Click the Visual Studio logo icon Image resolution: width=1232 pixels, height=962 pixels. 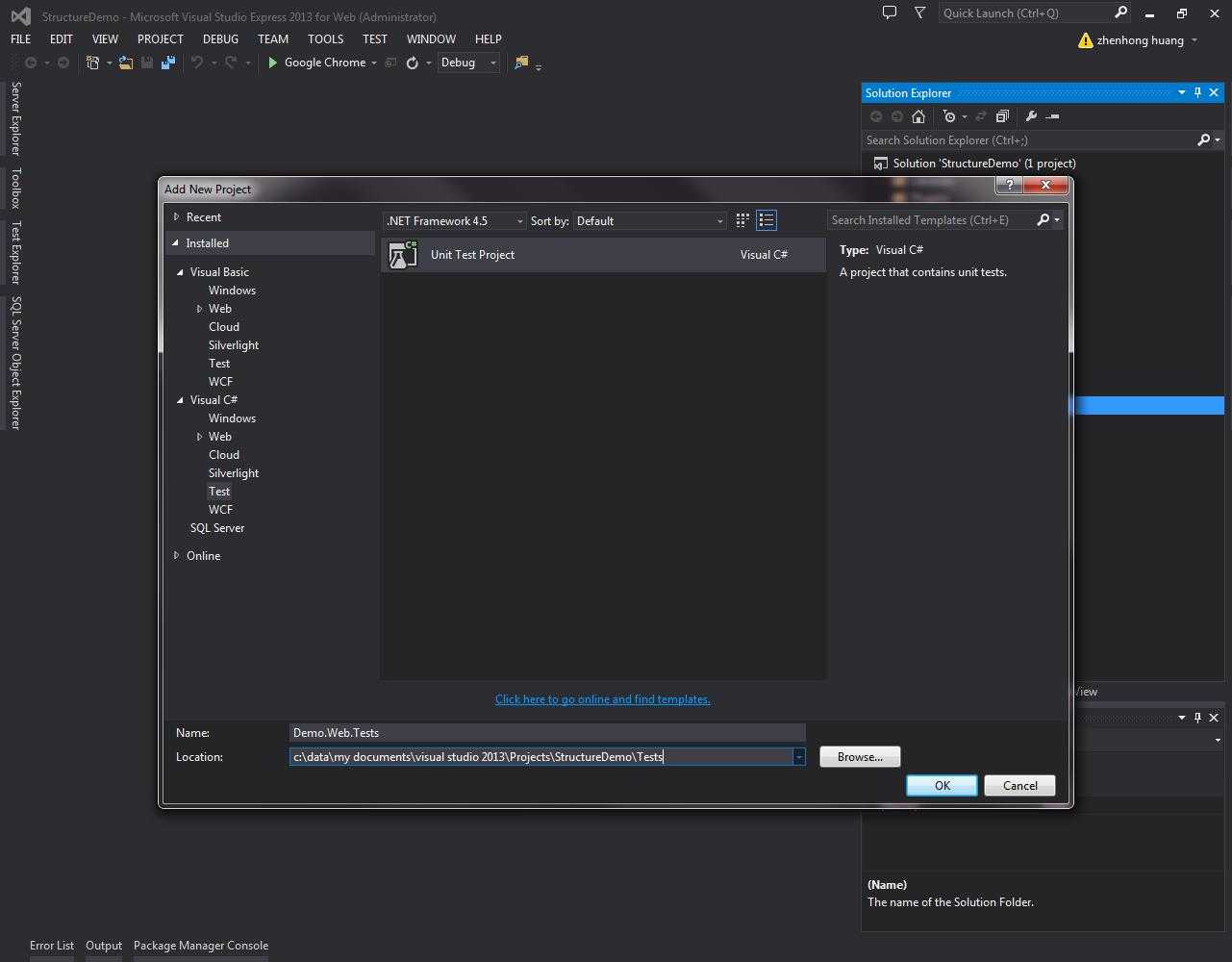tap(20, 16)
